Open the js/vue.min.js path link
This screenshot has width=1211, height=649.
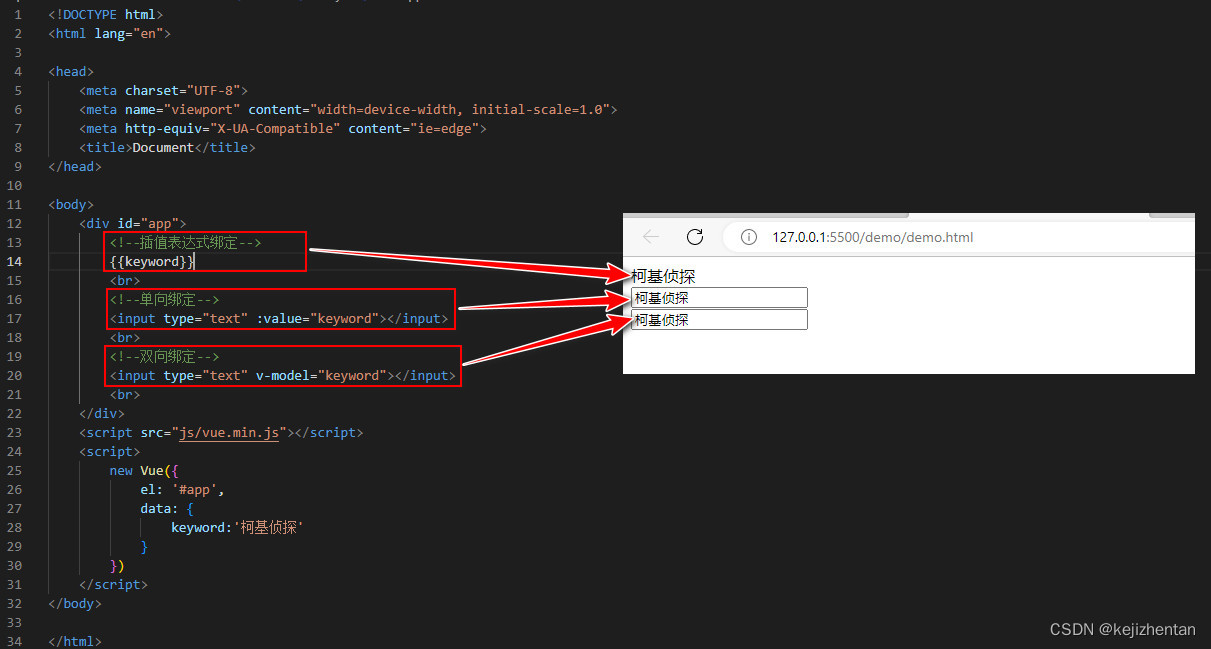(x=229, y=432)
